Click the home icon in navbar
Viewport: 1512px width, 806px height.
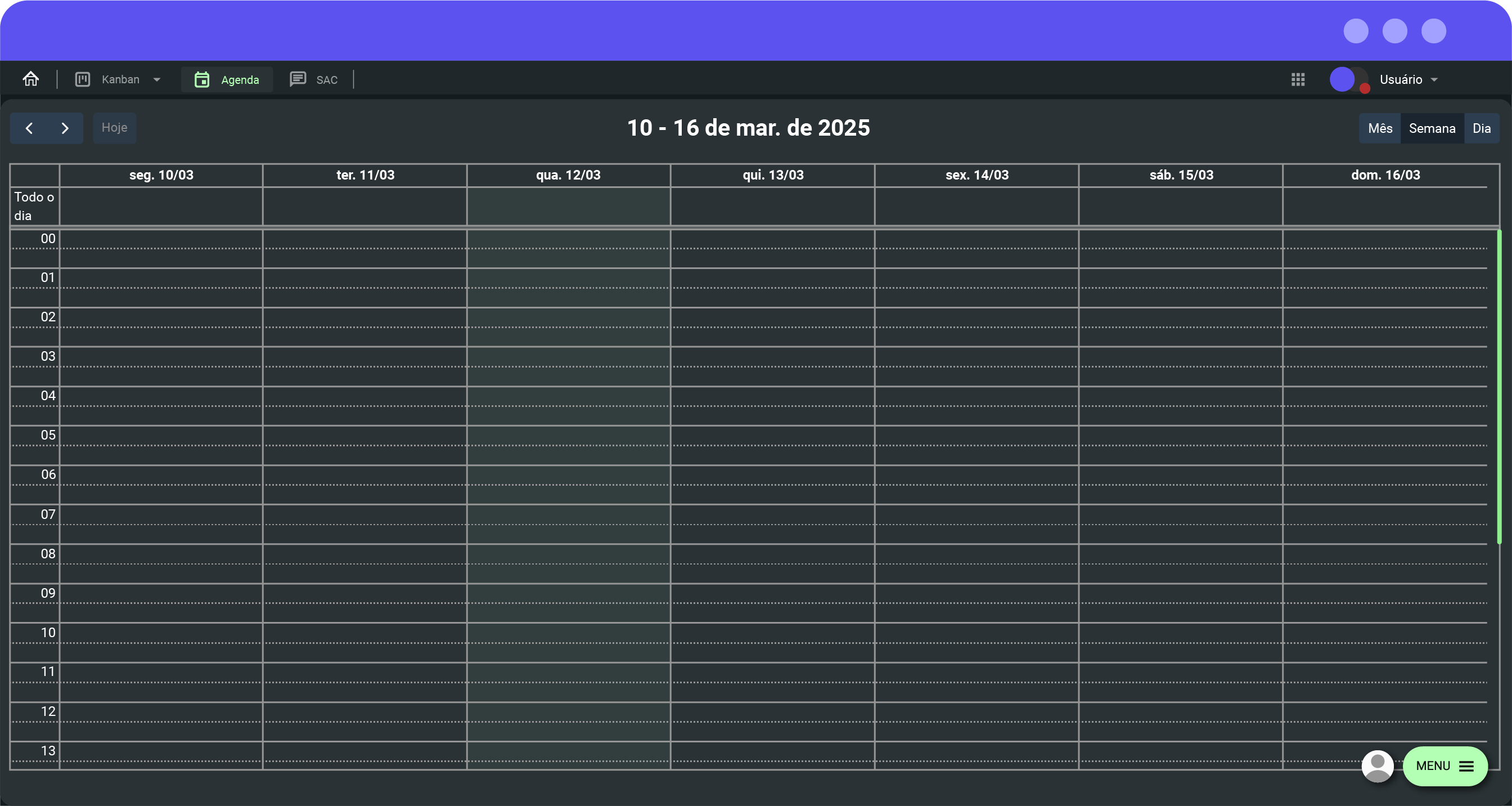30,79
